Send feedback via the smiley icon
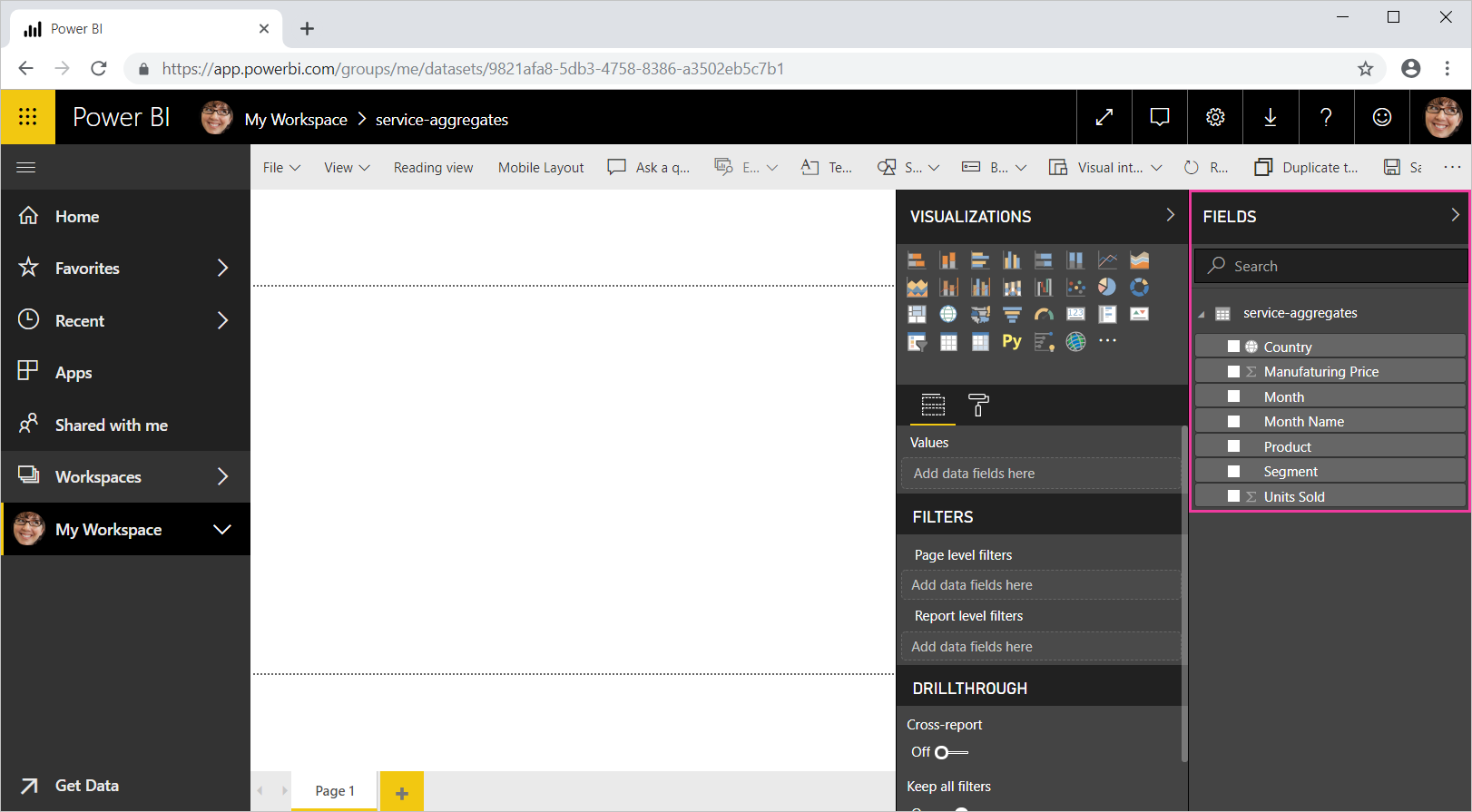Image resolution: width=1472 pixels, height=812 pixels. coord(1382,117)
